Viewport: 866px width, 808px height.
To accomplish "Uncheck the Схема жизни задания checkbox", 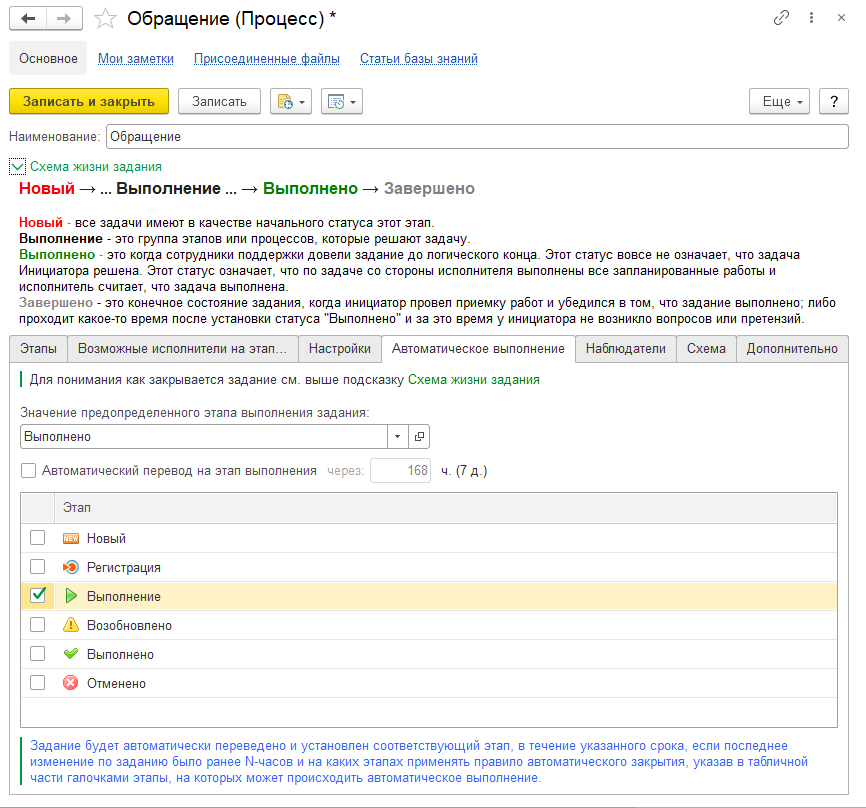I will pos(17,166).
